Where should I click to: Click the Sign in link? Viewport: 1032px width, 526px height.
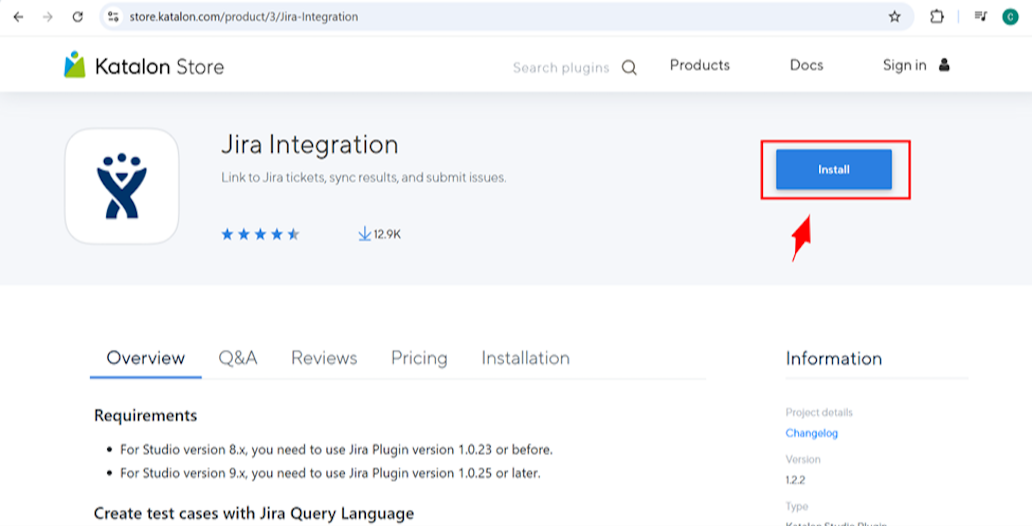coord(904,65)
